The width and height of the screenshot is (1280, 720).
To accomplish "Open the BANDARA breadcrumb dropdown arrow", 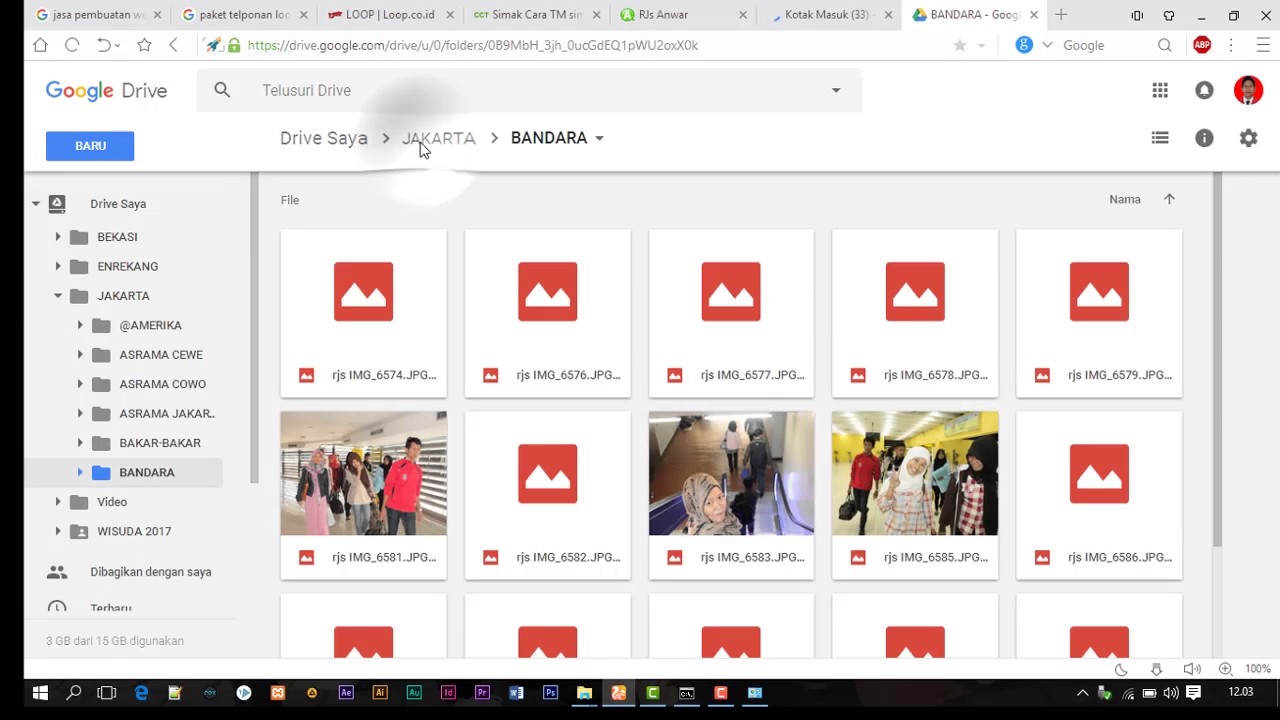I will (x=599, y=138).
